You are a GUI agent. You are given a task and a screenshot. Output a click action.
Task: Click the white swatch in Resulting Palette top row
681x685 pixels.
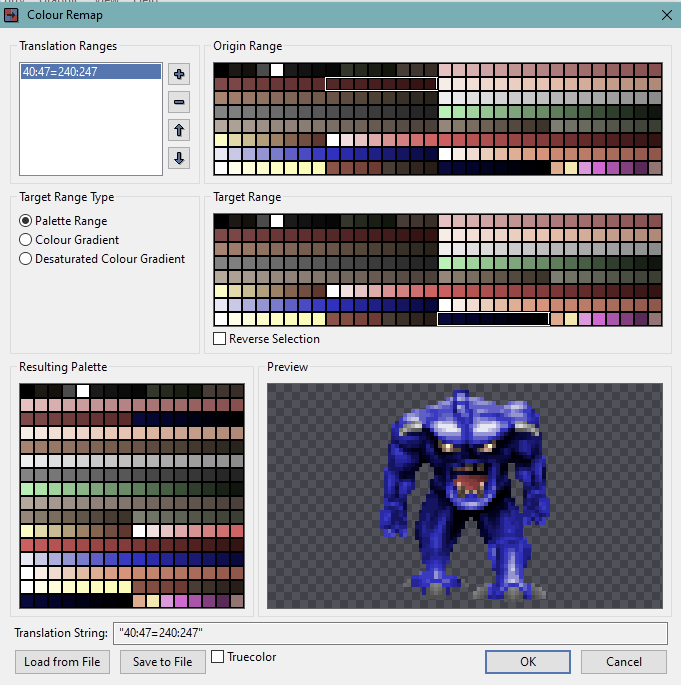pyautogui.click(x=83, y=391)
